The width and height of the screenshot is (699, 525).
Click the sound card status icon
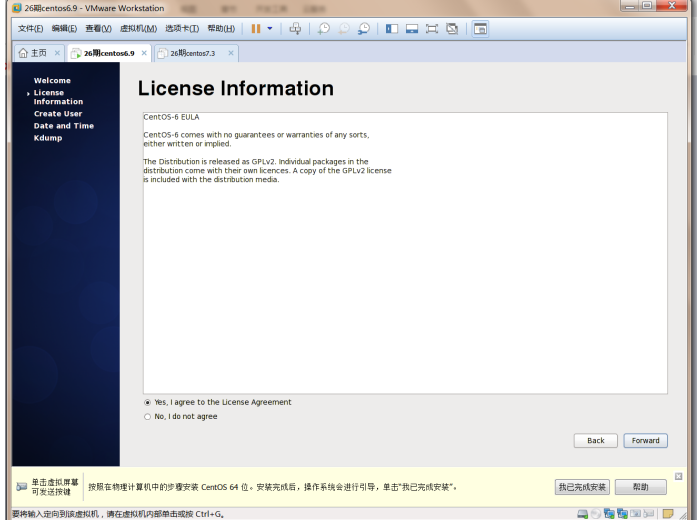click(x=635, y=514)
